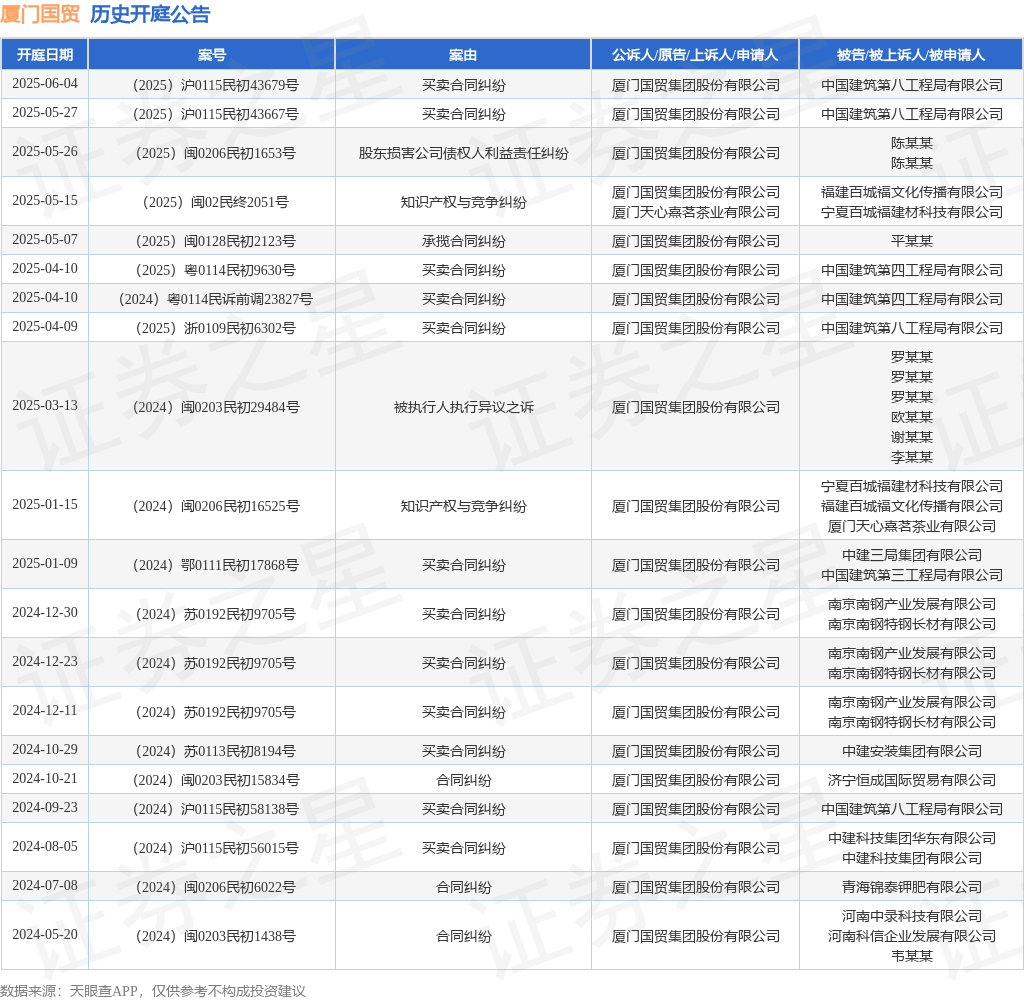Image resolution: width=1024 pixels, height=1000 pixels.
Task: Click the 公诉人/原告/上诉人/申请人 header
Action: point(695,55)
